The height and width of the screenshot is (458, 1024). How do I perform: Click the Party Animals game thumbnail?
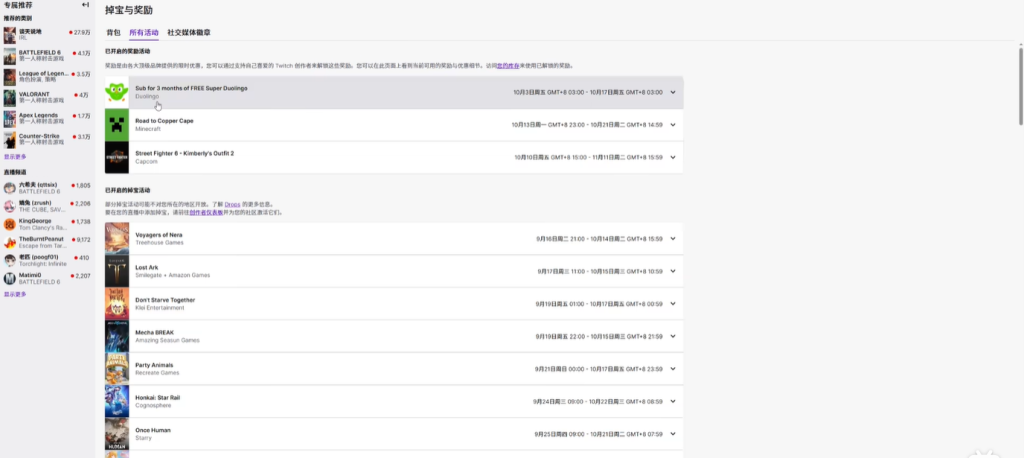tap(117, 369)
